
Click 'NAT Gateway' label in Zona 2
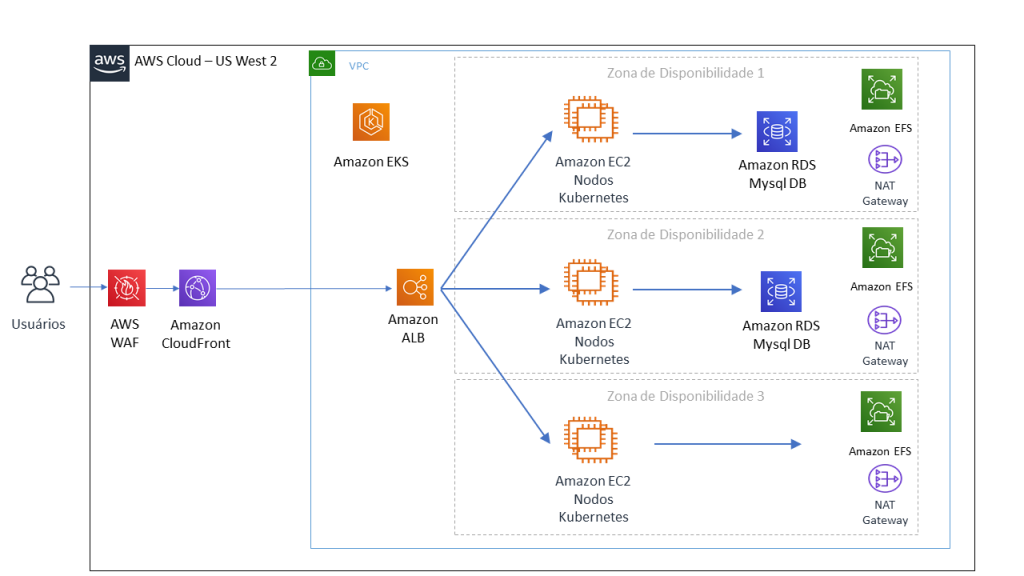[x=885, y=353]
